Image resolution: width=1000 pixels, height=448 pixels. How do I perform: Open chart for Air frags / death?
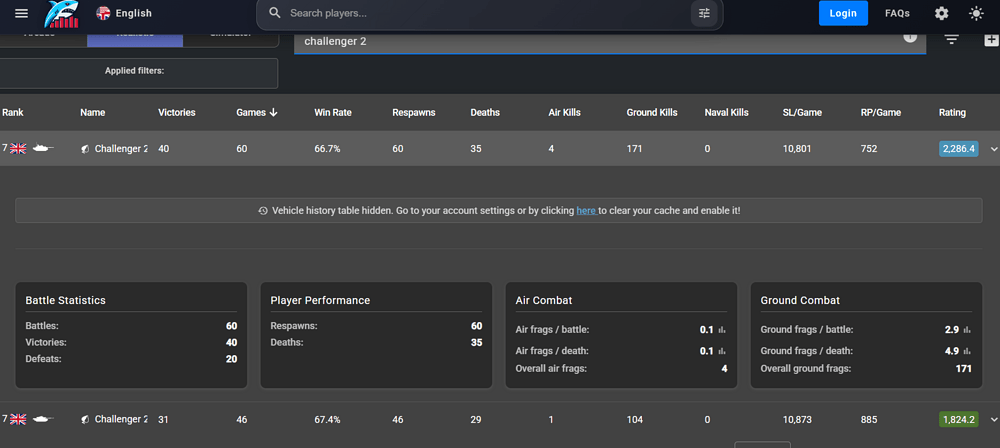point(723,351)
